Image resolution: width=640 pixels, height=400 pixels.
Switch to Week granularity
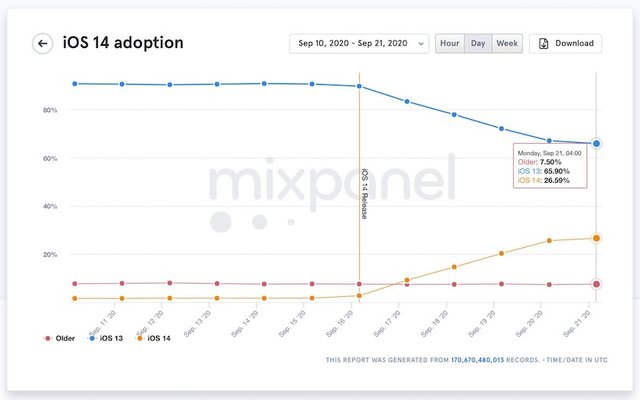pos(507,43)
